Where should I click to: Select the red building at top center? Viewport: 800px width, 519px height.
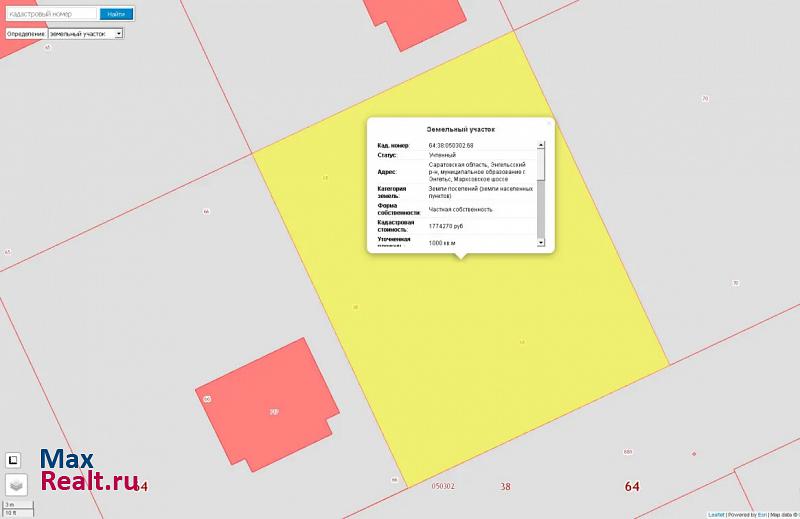[x=415, y=20]
